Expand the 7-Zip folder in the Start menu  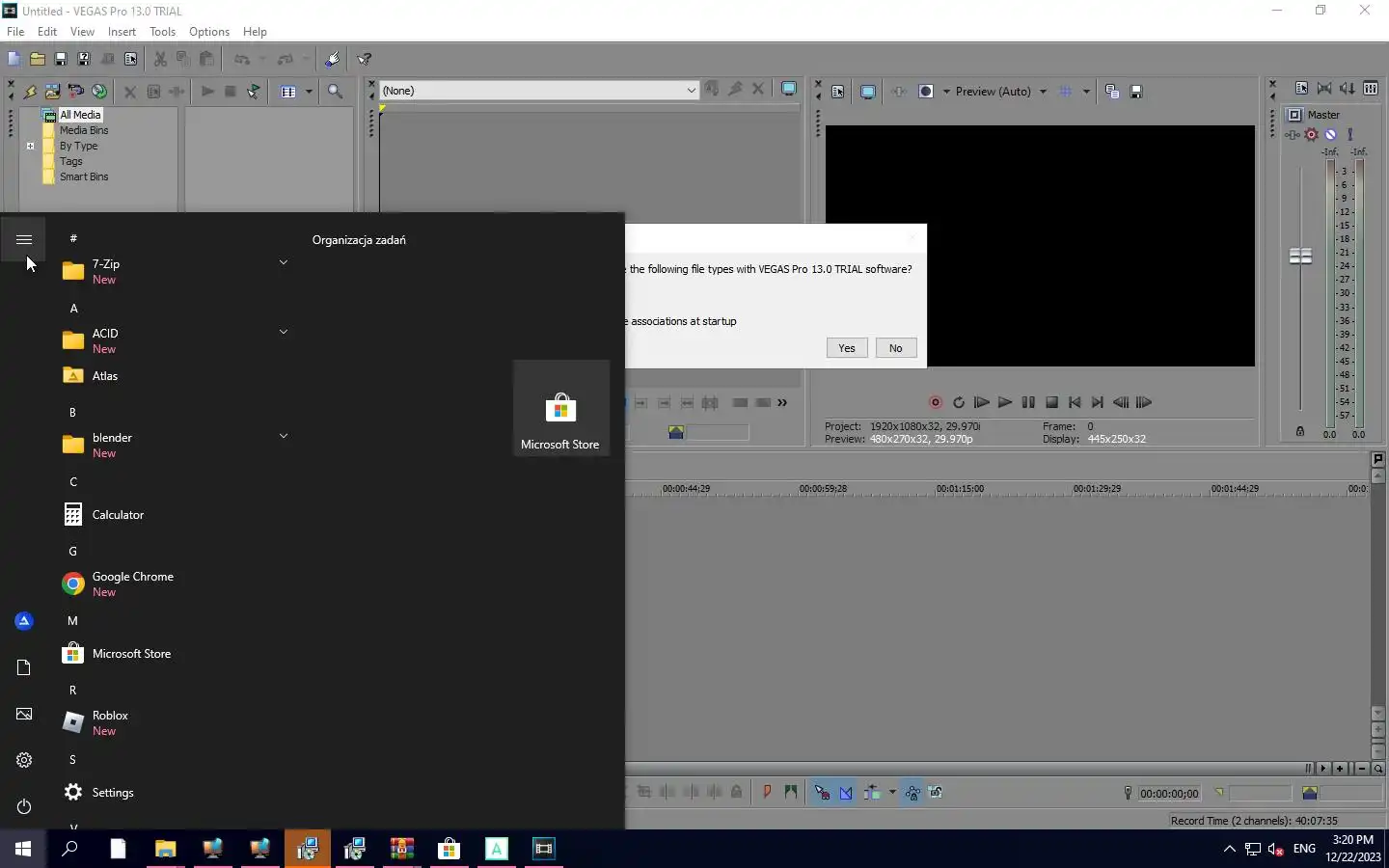tap(284, 262)
